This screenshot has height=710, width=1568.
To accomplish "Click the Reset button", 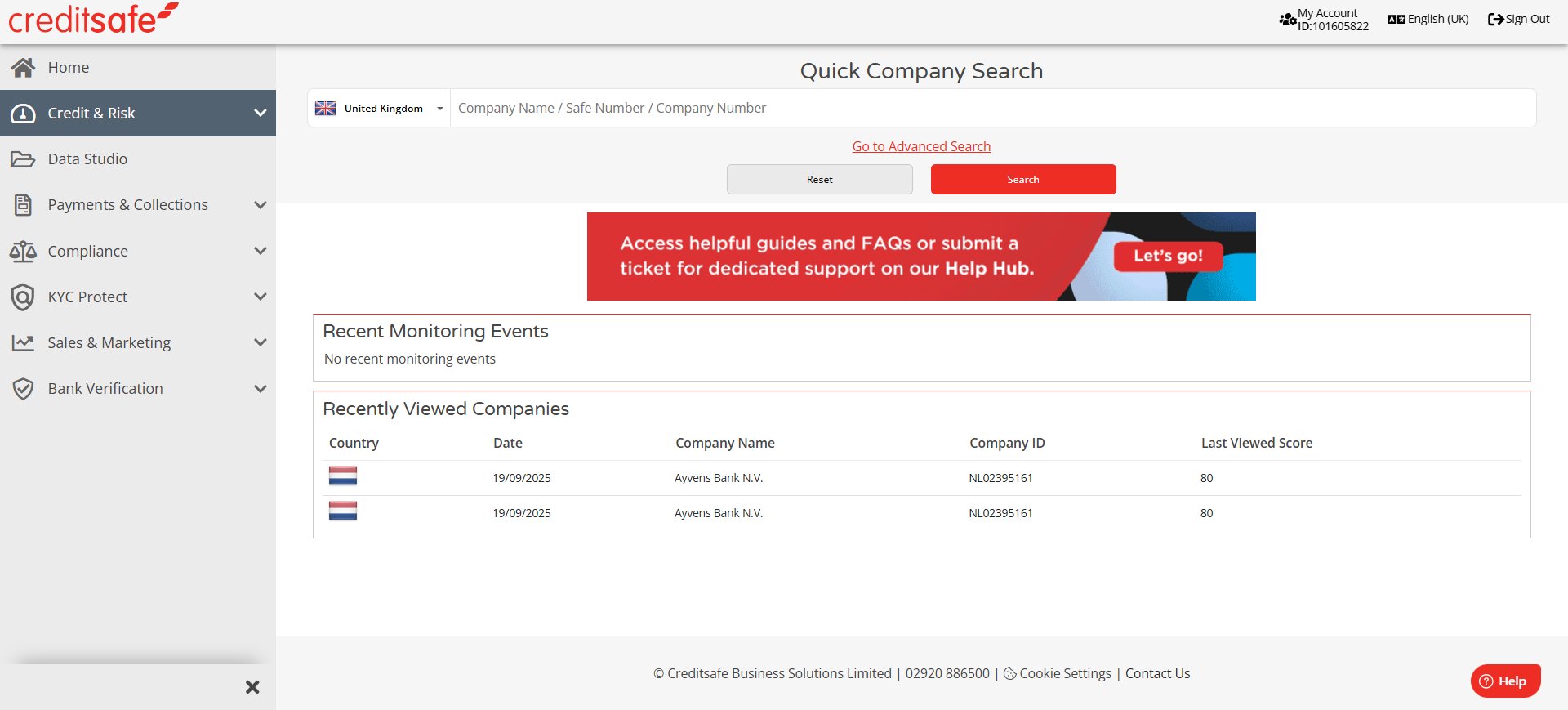I will (x=819, y=180).
